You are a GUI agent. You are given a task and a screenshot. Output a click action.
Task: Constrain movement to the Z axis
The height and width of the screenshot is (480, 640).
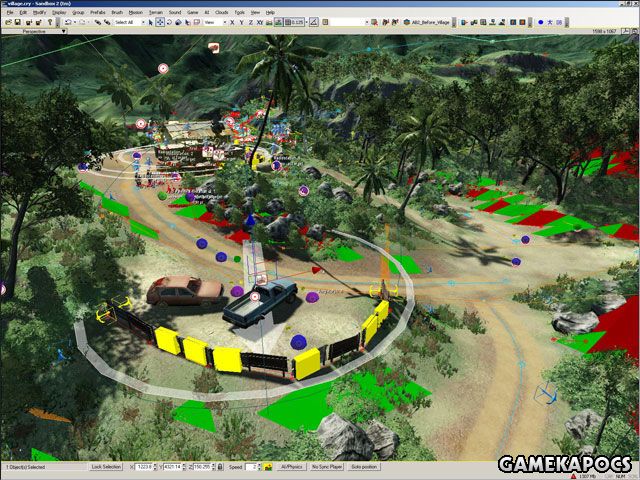coord(251,22)
